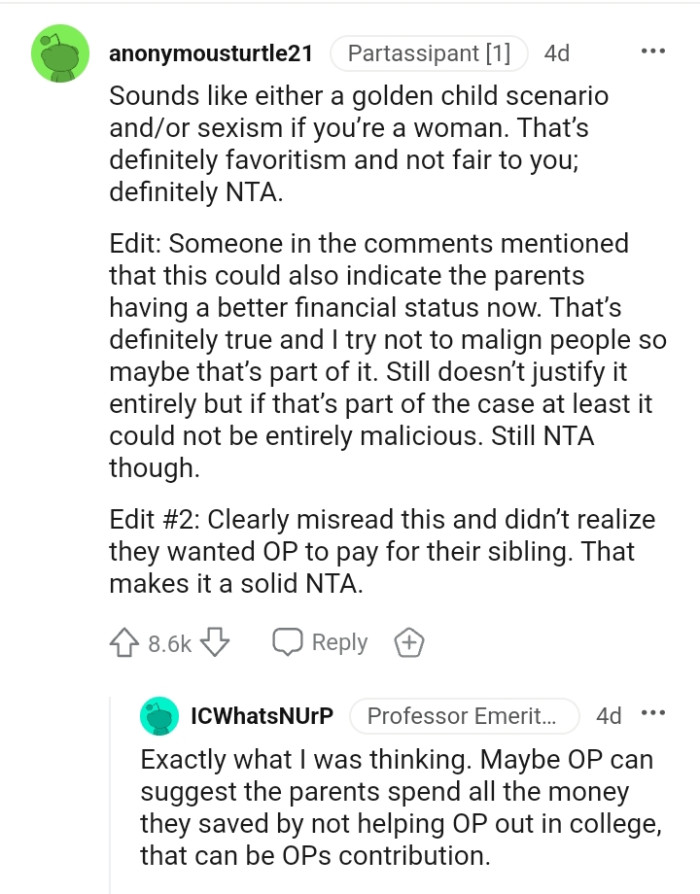Screen dimensions: 700x894
Task: Toggle the upvote on the NTA comment
Action: click(127, 642)
